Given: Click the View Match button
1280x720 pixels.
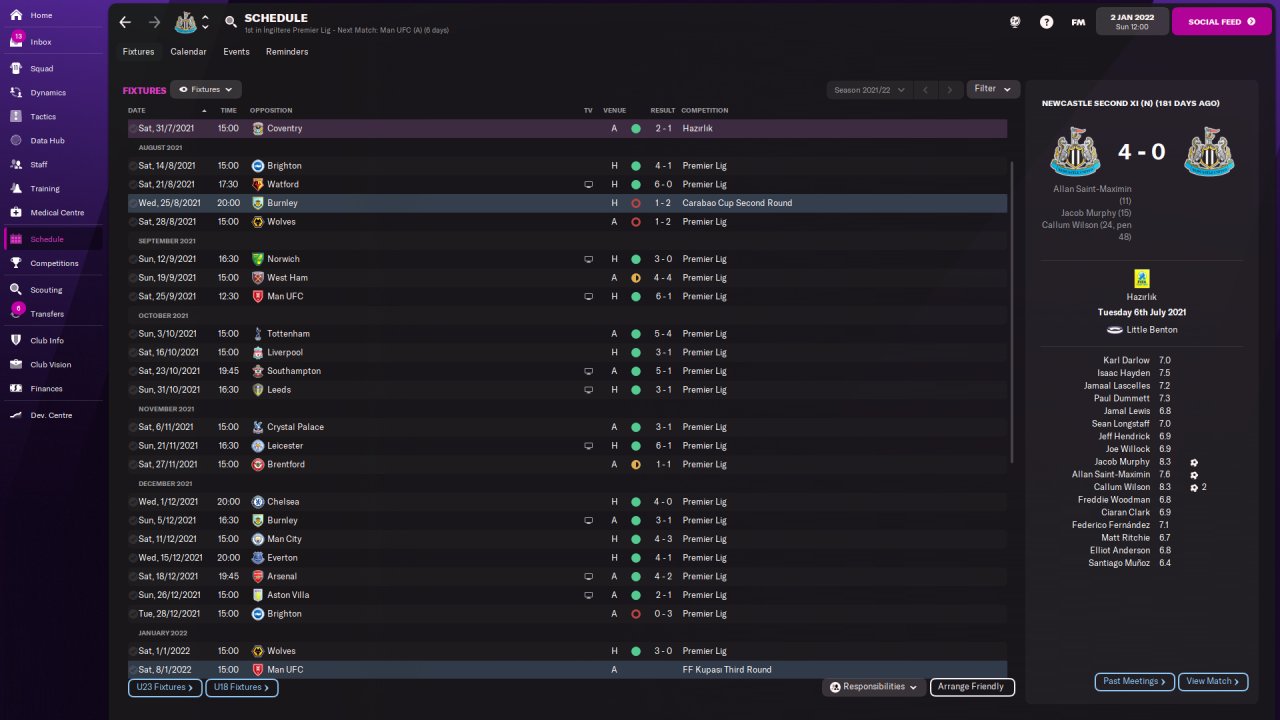Looking at the screenshot, I should pyautogui.click(x=1213, y=682).
